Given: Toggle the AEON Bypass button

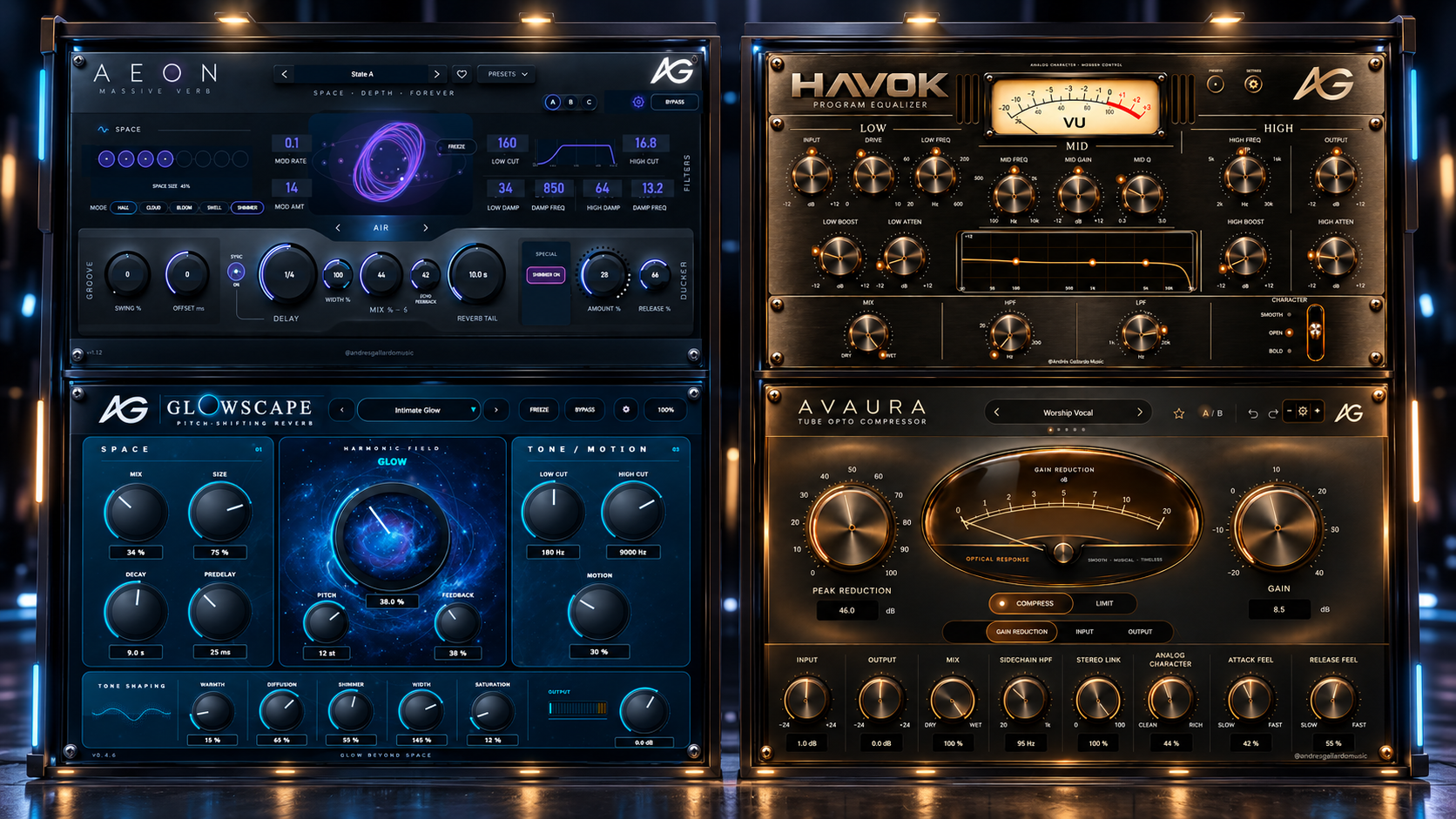Looking at the screenshot, I should pos(675,102).
